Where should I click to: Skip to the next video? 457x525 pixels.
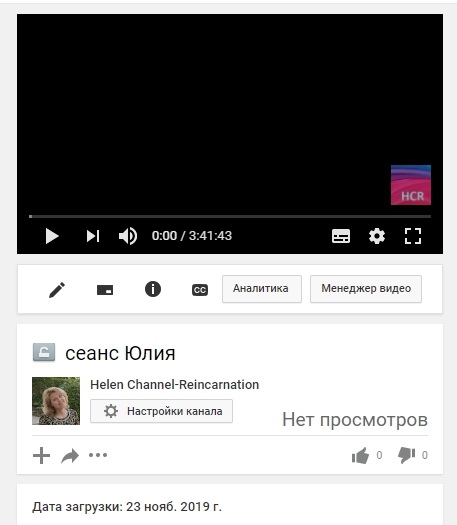pos(93,236)
